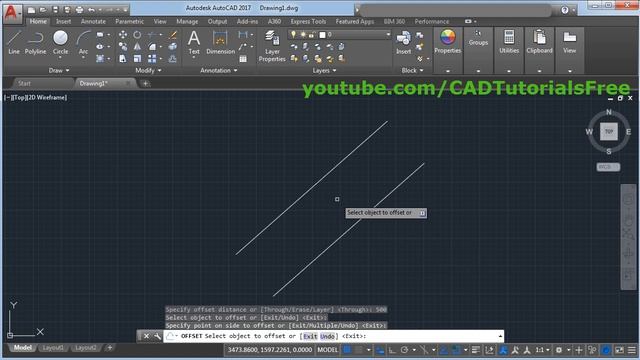The image size is (640, 360).
Task: Click the Undo arrow in quick access toolbar
Action: (x=91, y=9)
